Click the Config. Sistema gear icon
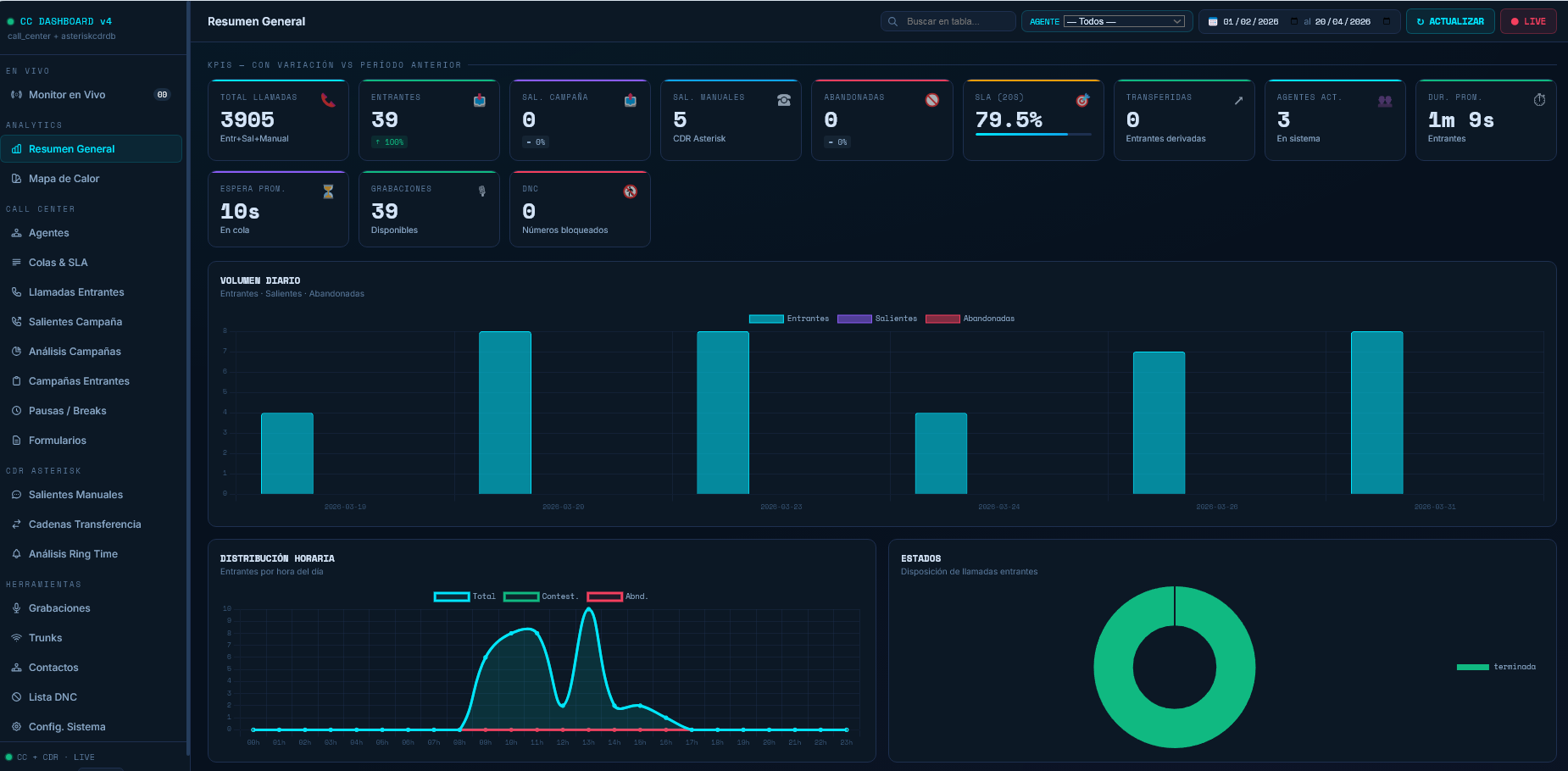The height and width of the screenshot is (771, 1568). (16, 727)
